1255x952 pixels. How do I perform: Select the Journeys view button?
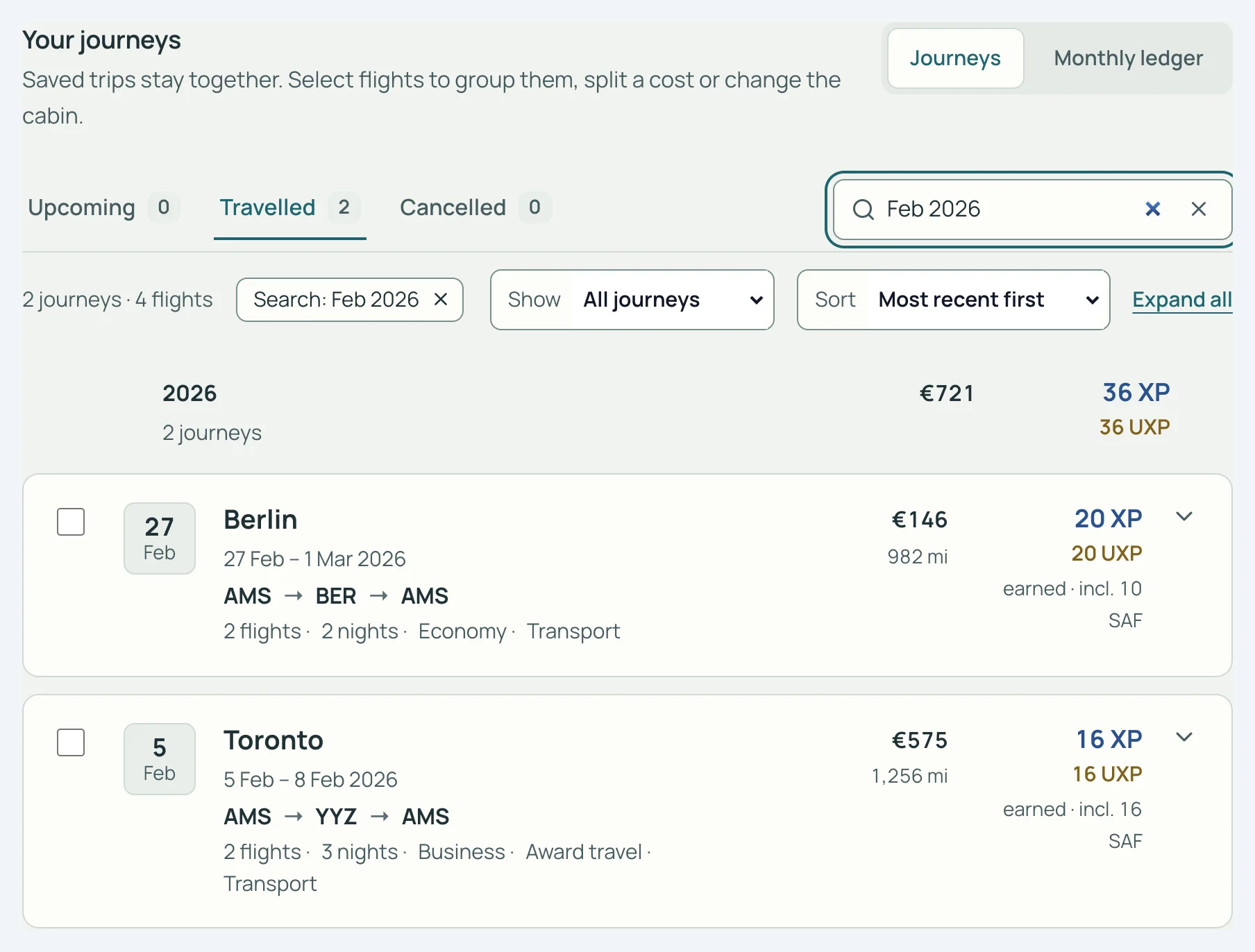coord(955,58)
